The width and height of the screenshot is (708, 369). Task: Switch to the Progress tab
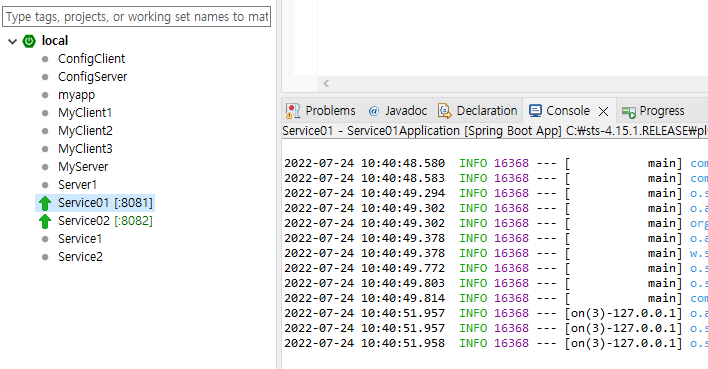coord(661,111)
